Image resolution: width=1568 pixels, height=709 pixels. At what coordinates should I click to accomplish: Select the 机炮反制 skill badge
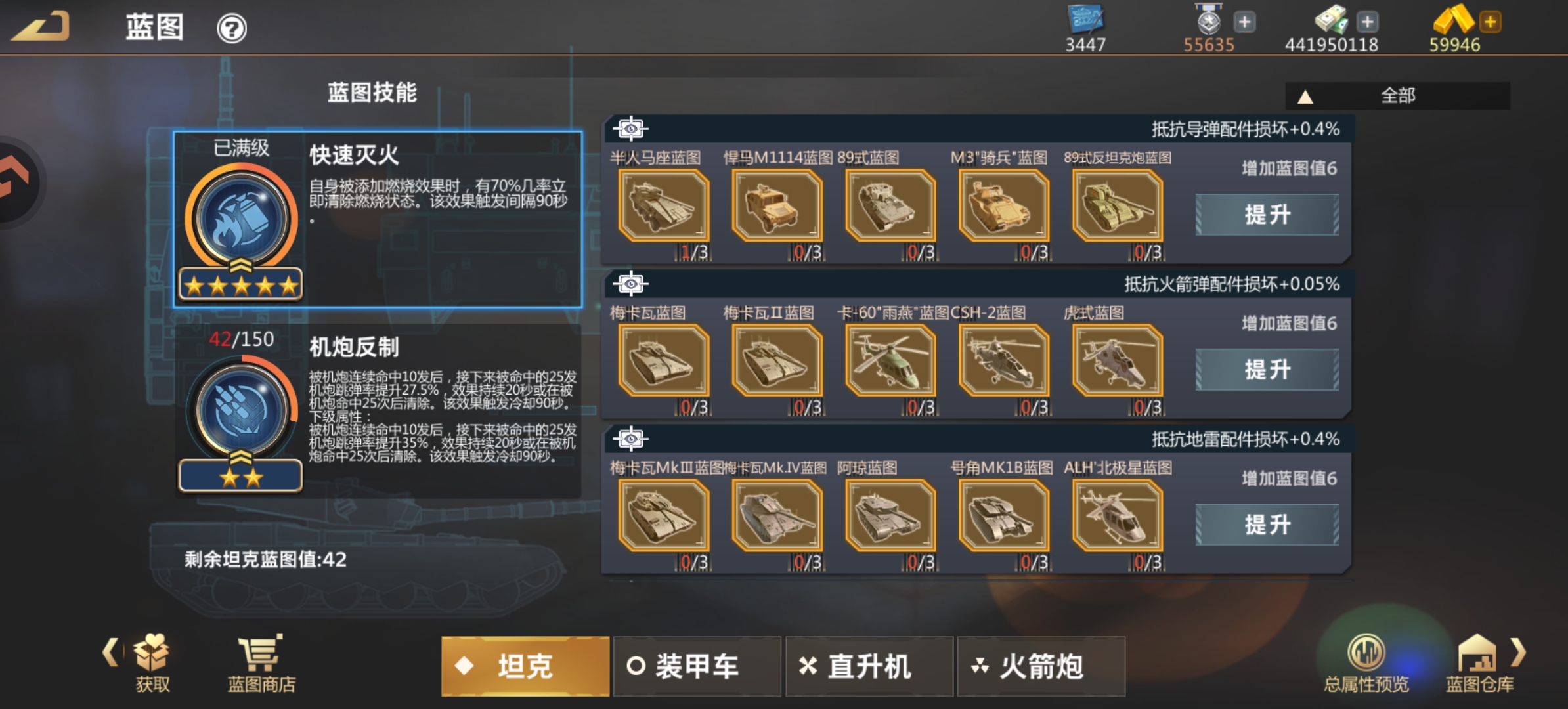tap(241, 410)
